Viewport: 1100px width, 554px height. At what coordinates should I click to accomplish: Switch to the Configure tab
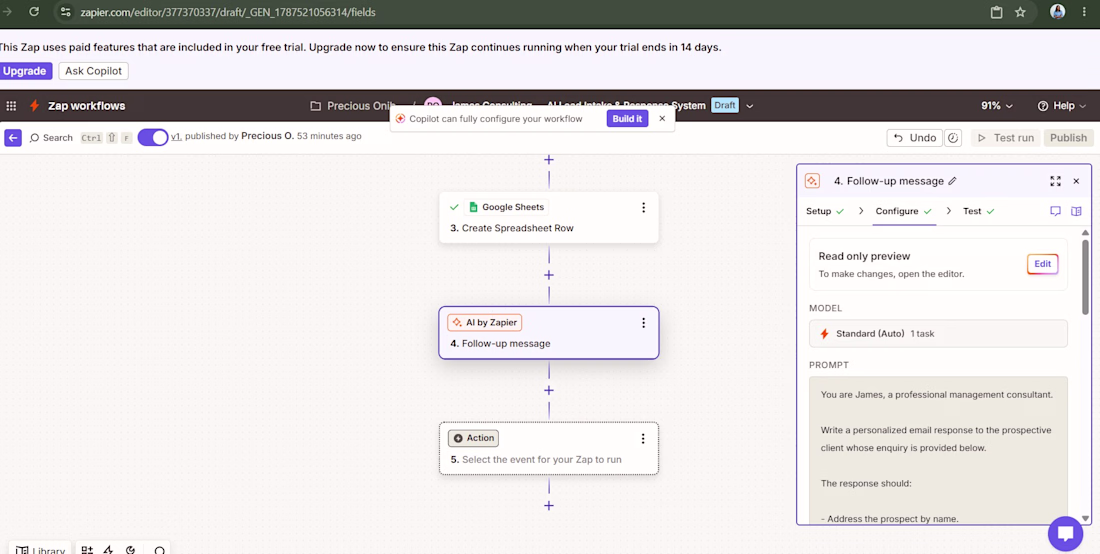point(904,211)
